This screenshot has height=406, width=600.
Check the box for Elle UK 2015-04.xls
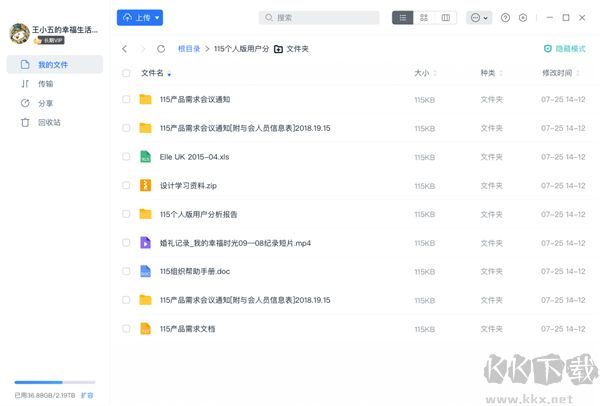[x=126, y=157]
